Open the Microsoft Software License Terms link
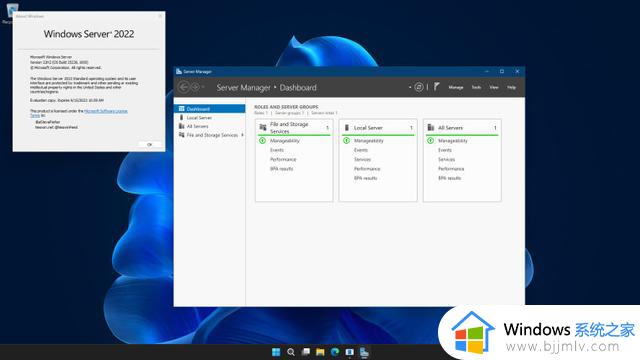The image size is (640, 360). point(106,111)
